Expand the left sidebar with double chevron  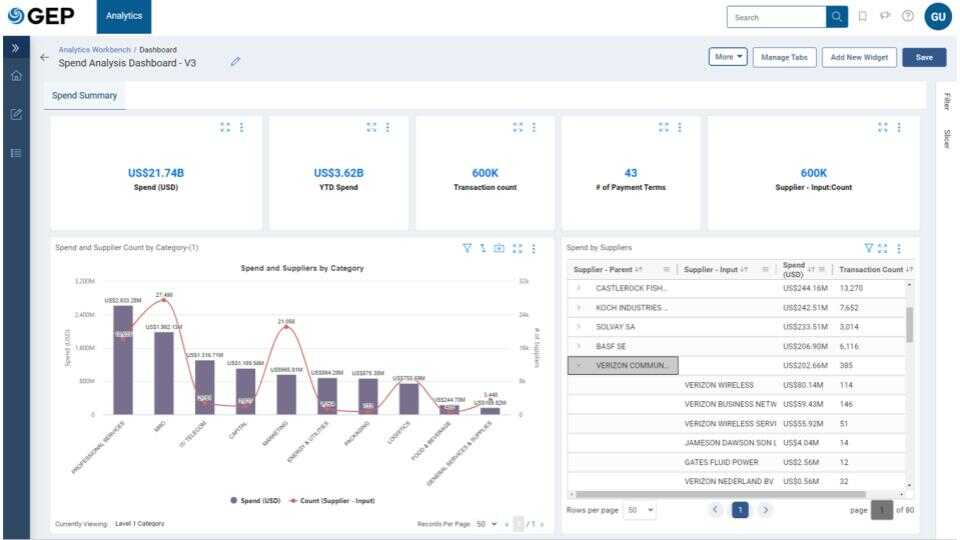(x=16, y=48)
